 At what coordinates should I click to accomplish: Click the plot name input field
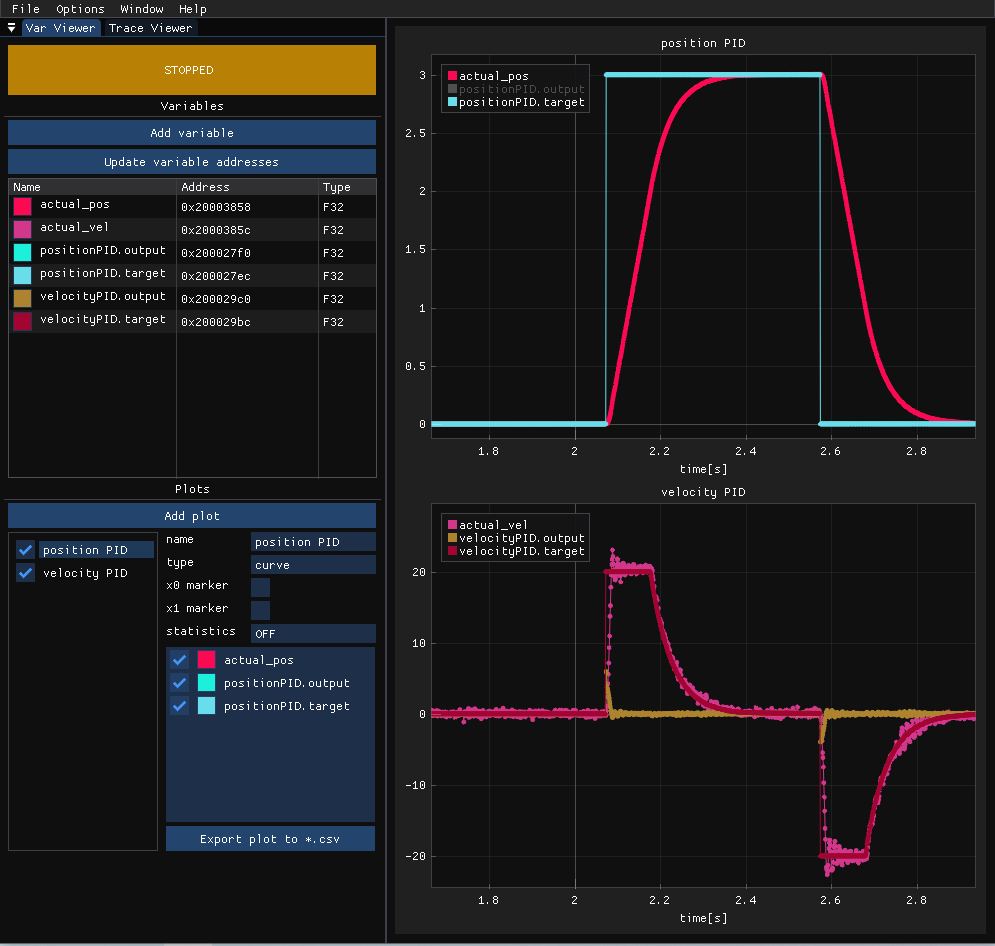[x=312, y=541]
